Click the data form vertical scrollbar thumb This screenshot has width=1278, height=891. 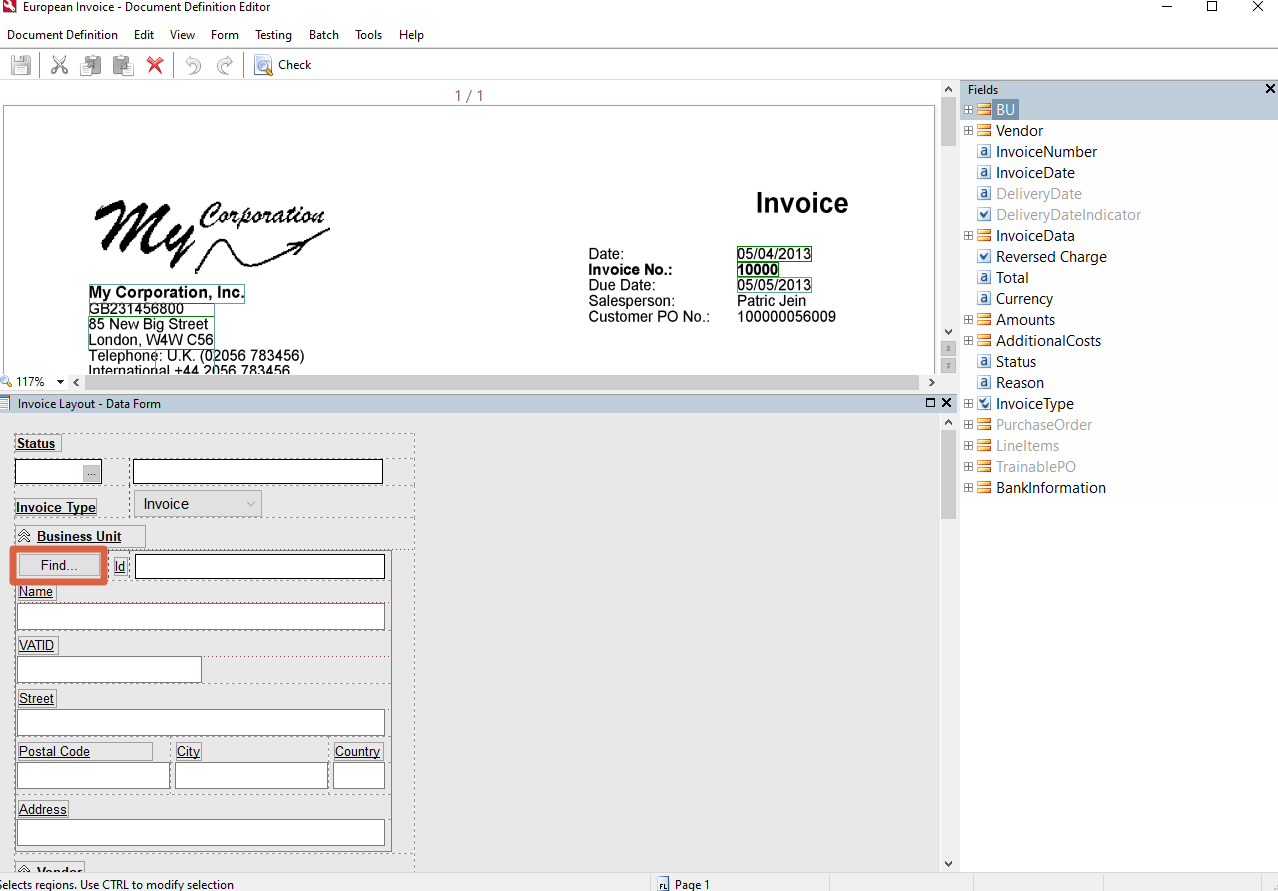(948, 476)
